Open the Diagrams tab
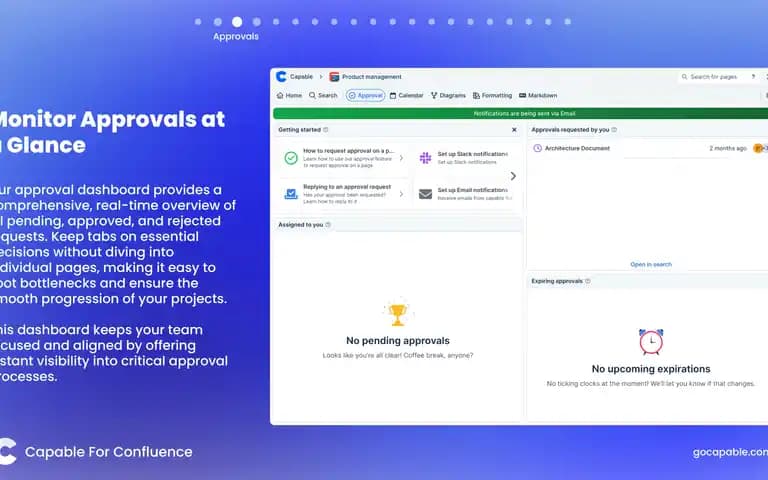Image resolution: width=768 pixels, height=480 pixels. 448,96
